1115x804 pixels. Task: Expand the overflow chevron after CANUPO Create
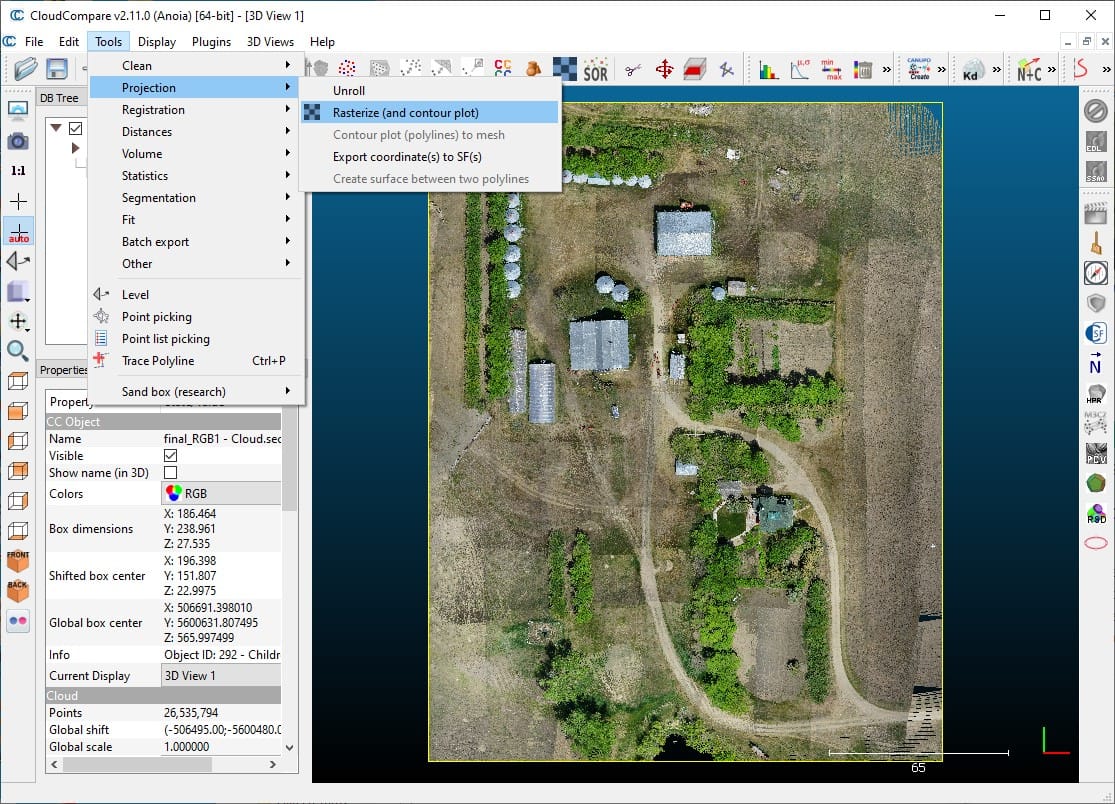click(941, 70)
